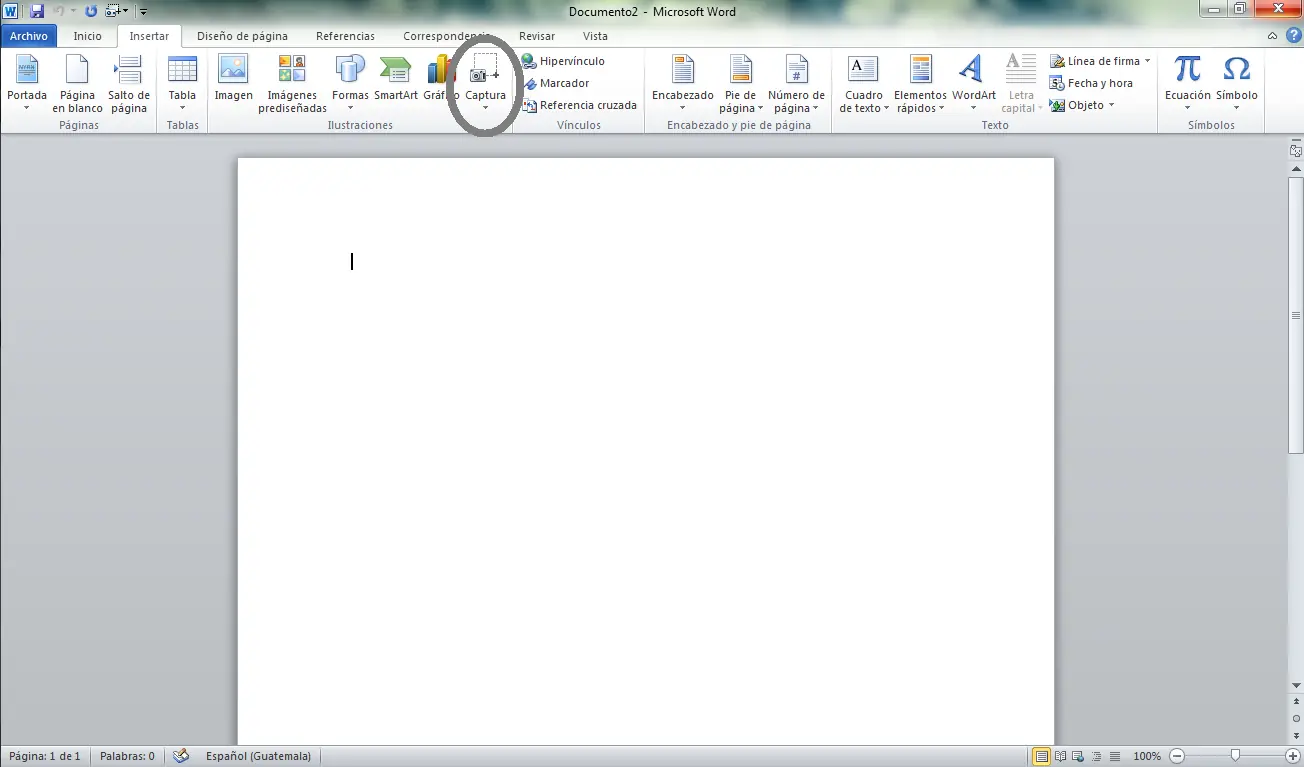Insert a Hipervínculo link
The width and height of the screenshot is (1304, 767).
563,61
